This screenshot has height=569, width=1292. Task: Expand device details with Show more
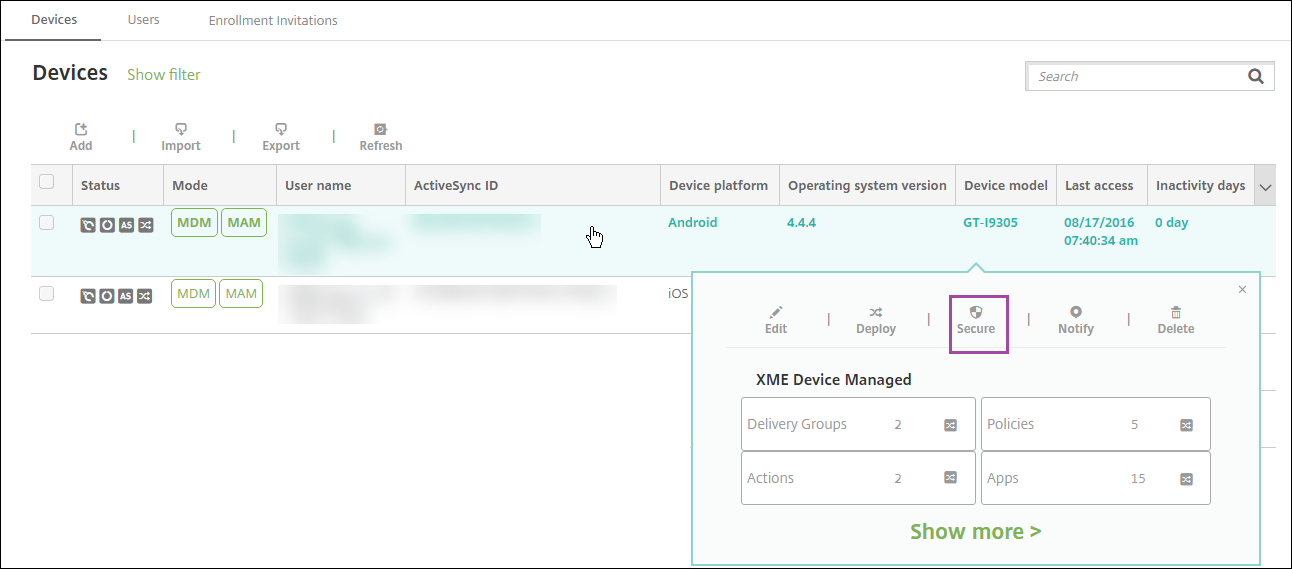tap(975, 531)
